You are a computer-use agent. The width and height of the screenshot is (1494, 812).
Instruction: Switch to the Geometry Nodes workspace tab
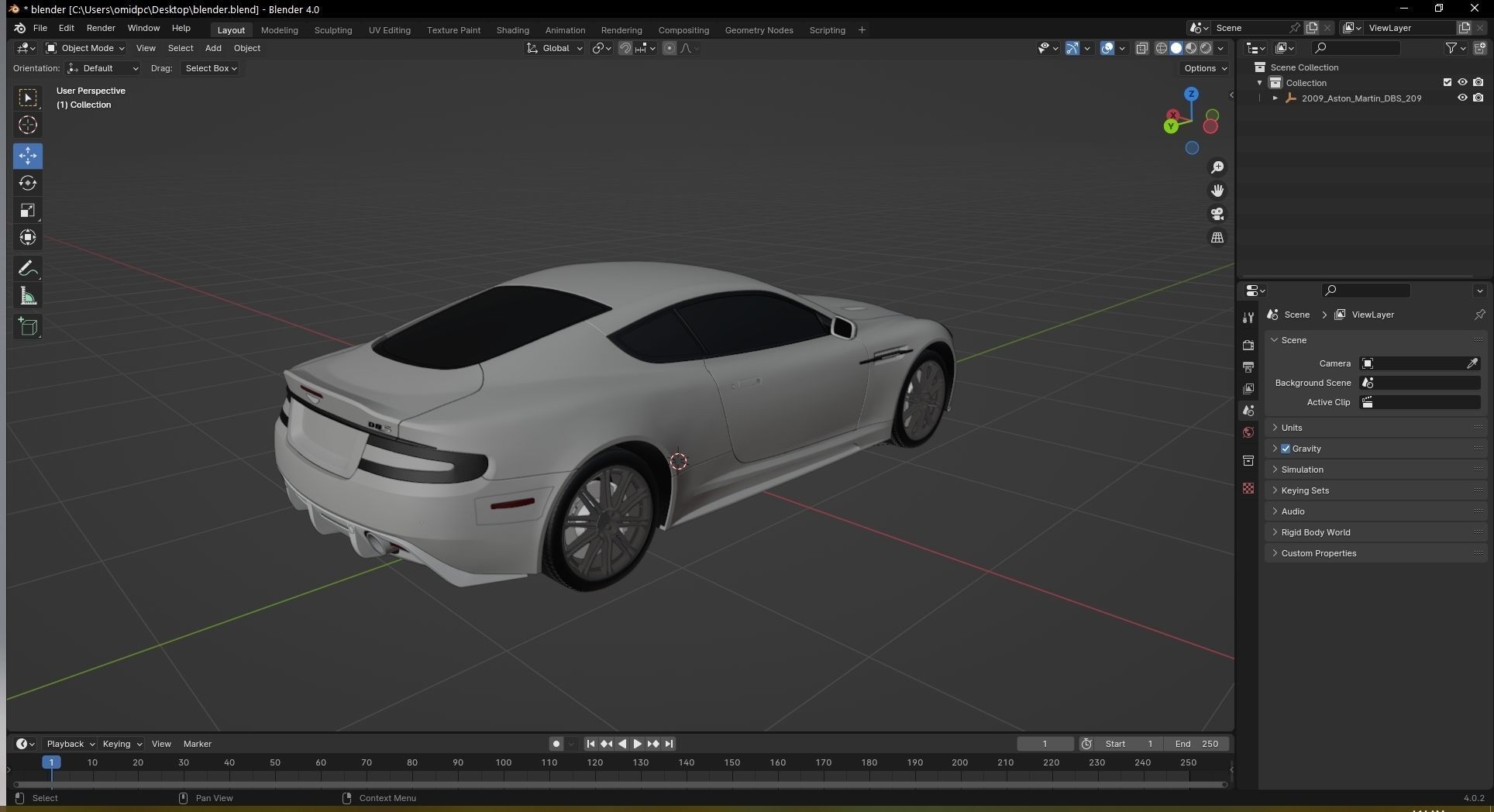coord(759,30)
